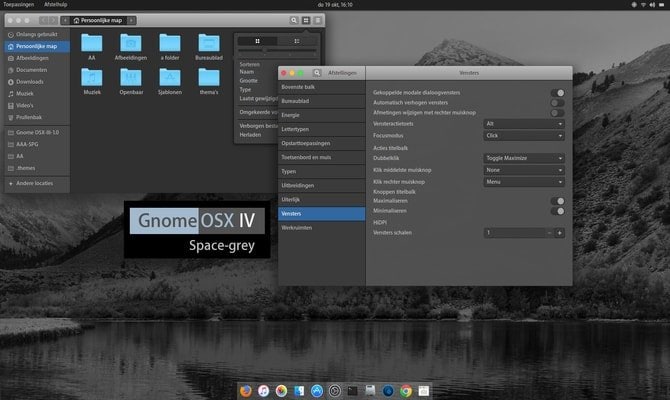Launch the Terminal from the dock

[x=353, y=391]
